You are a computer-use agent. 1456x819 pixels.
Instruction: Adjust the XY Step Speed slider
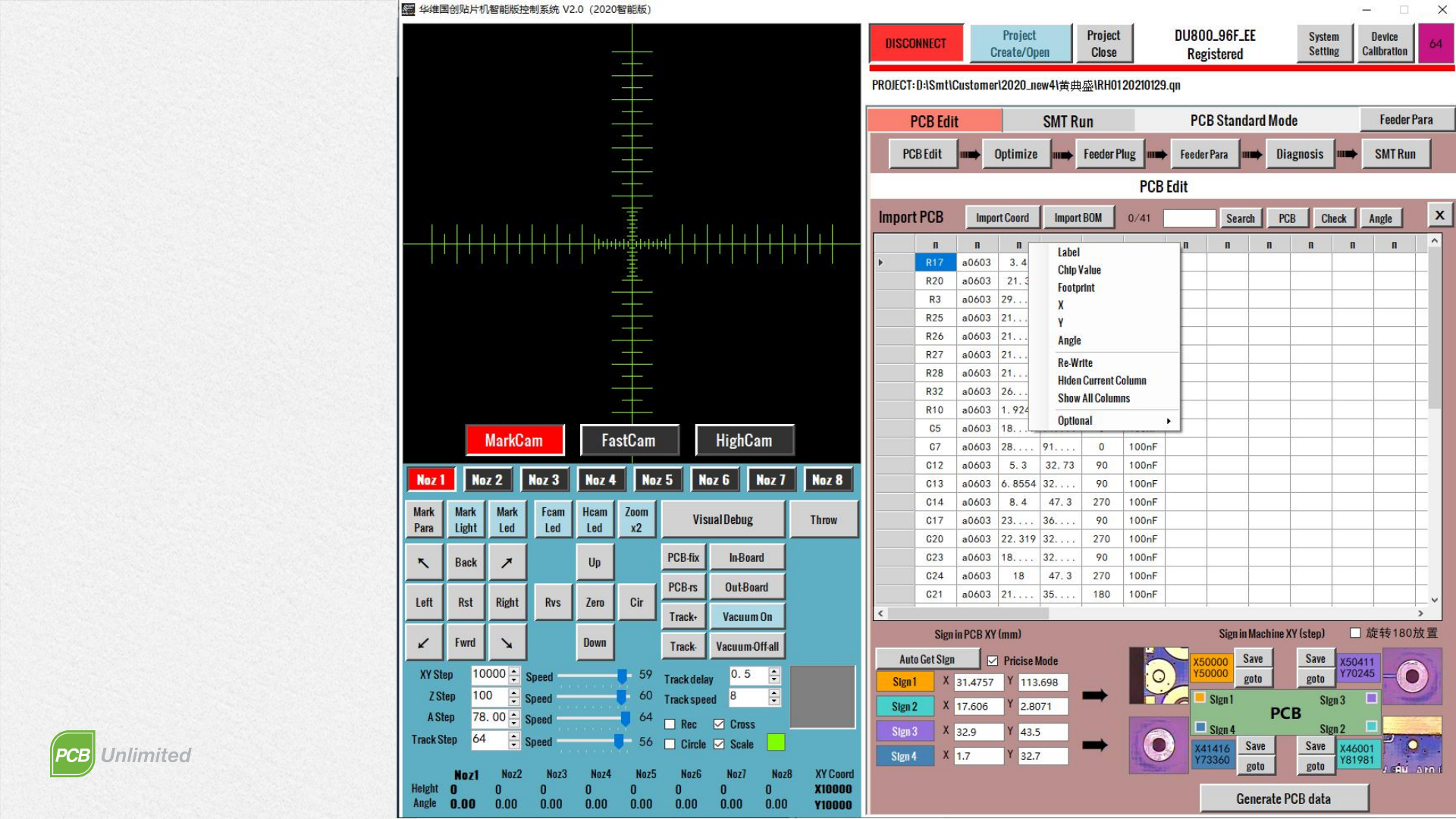tap(621, 676)
